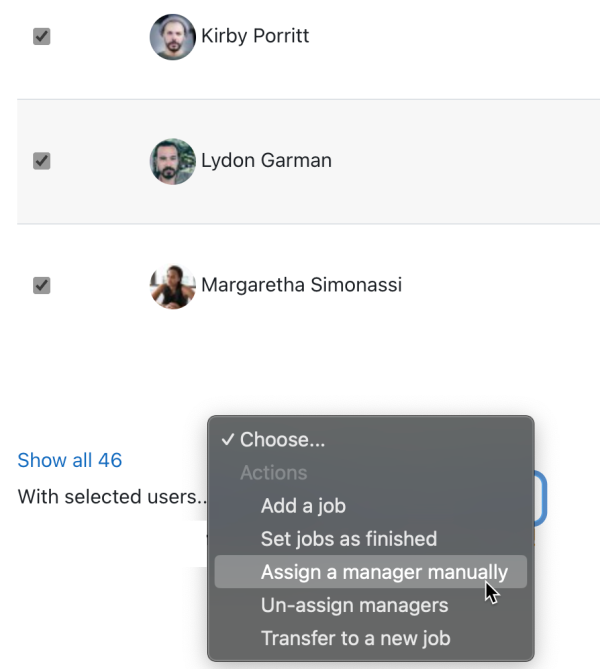Open Margaretha Simonassi's avatar image
This screenshot has height=669, width=600.
pyautogui.click(x=172, y=286)
